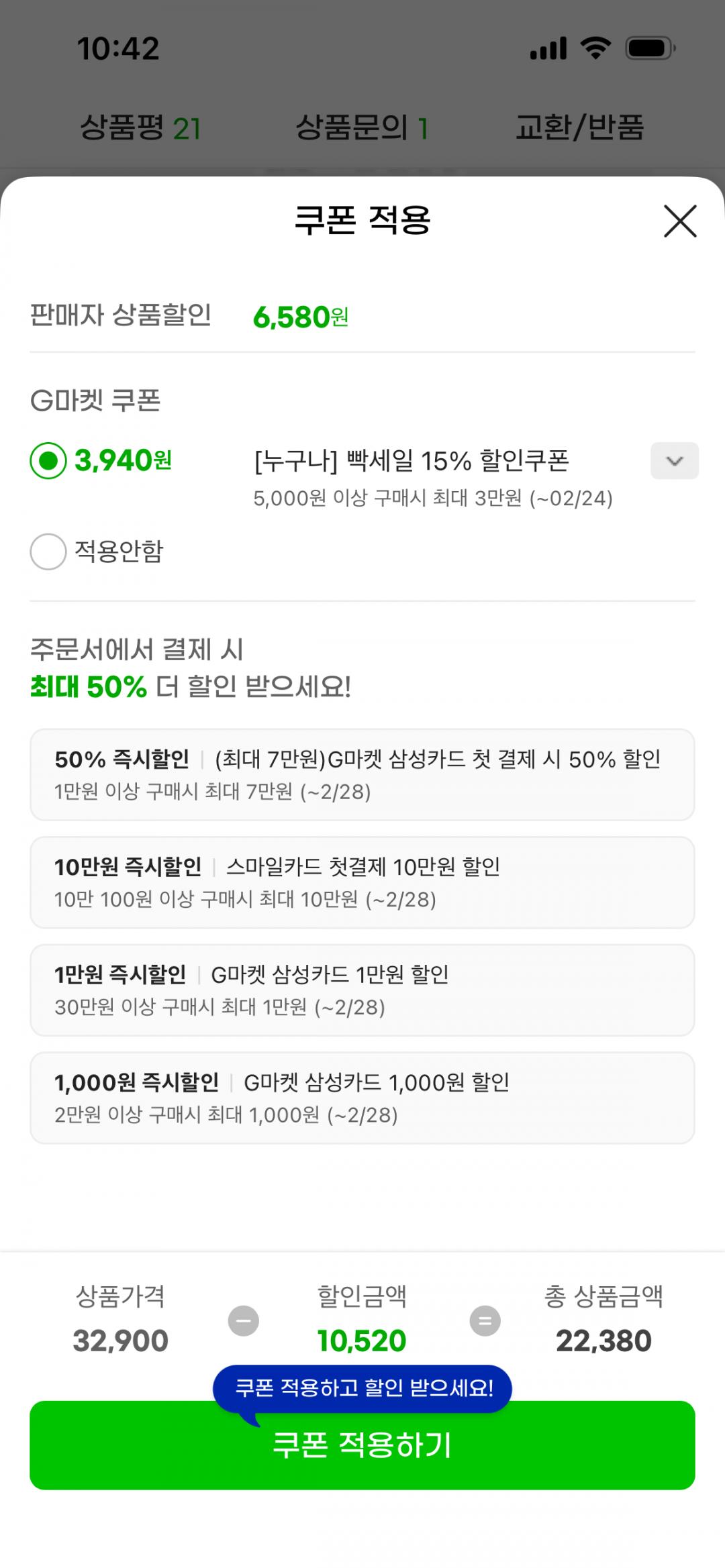The height and width of the screenshot is (1568, 725).
Task: Tap the 판매자 상품할인 6,580원 amount
Action: point(300,317)
